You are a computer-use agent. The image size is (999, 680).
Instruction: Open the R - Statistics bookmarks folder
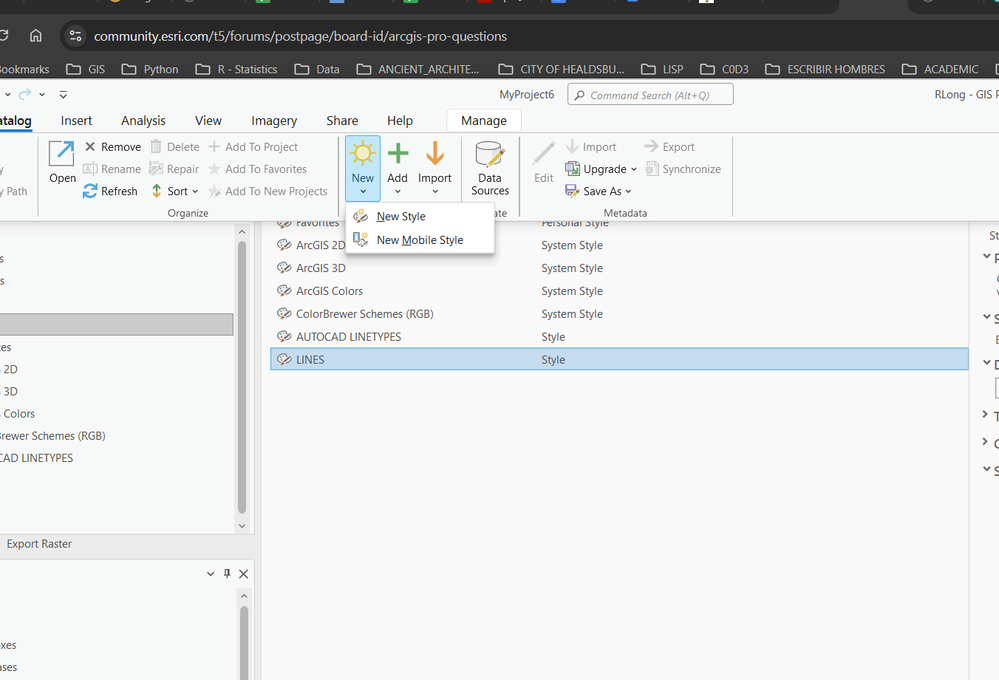(236, 69)
